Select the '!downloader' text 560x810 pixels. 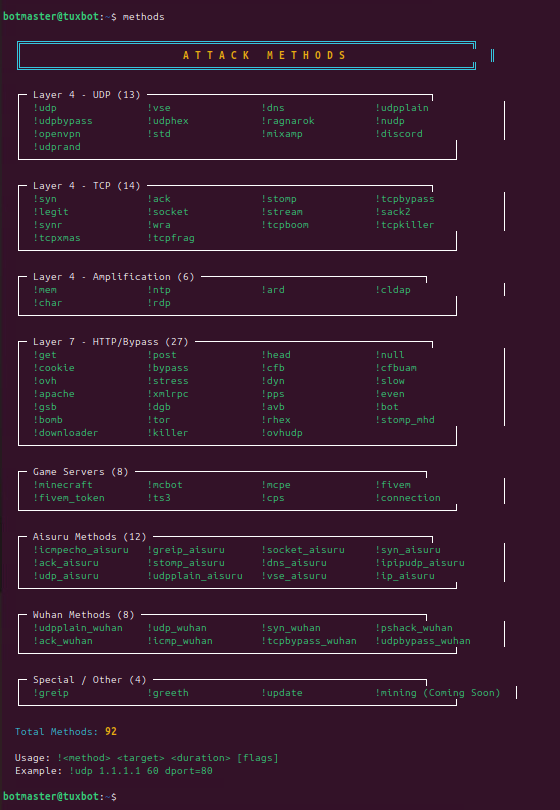click(66, 433)
